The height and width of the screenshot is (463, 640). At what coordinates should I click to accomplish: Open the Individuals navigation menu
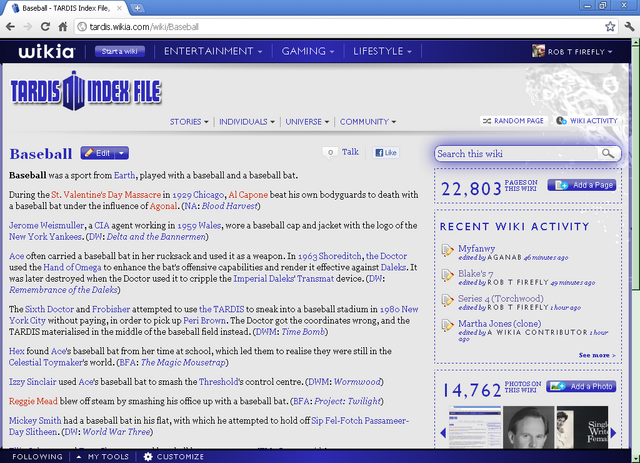tap(247, 122)
